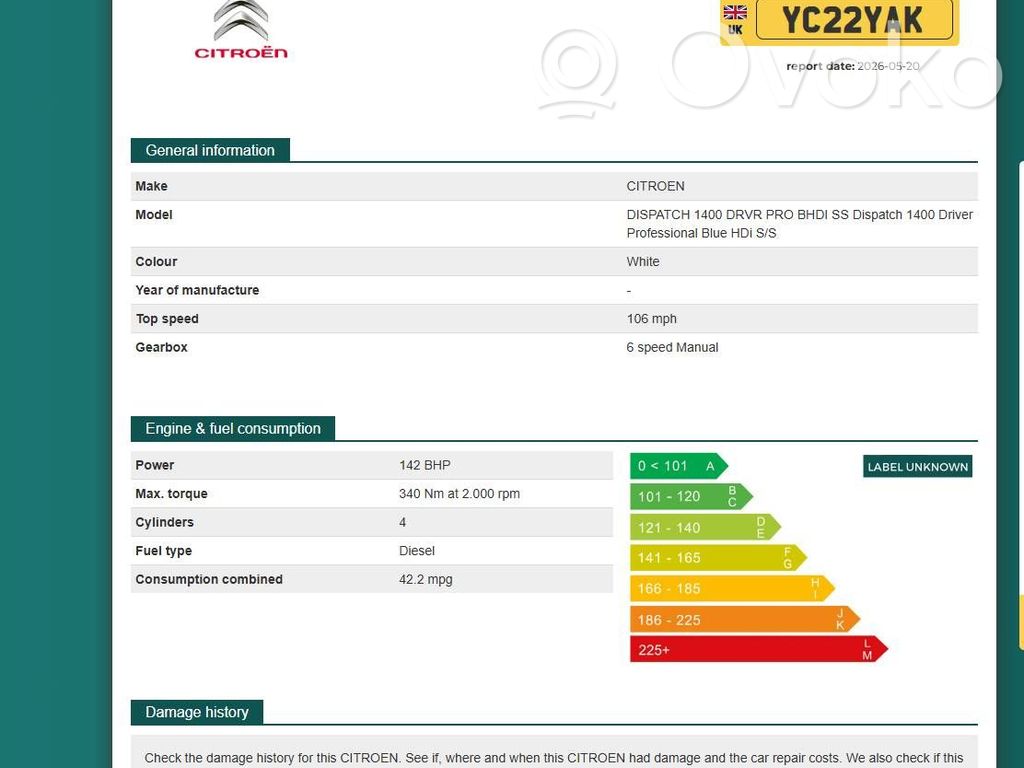Click the damage history description paragraph
Screen dimensions: 1024x768
[x=554, y=758]
